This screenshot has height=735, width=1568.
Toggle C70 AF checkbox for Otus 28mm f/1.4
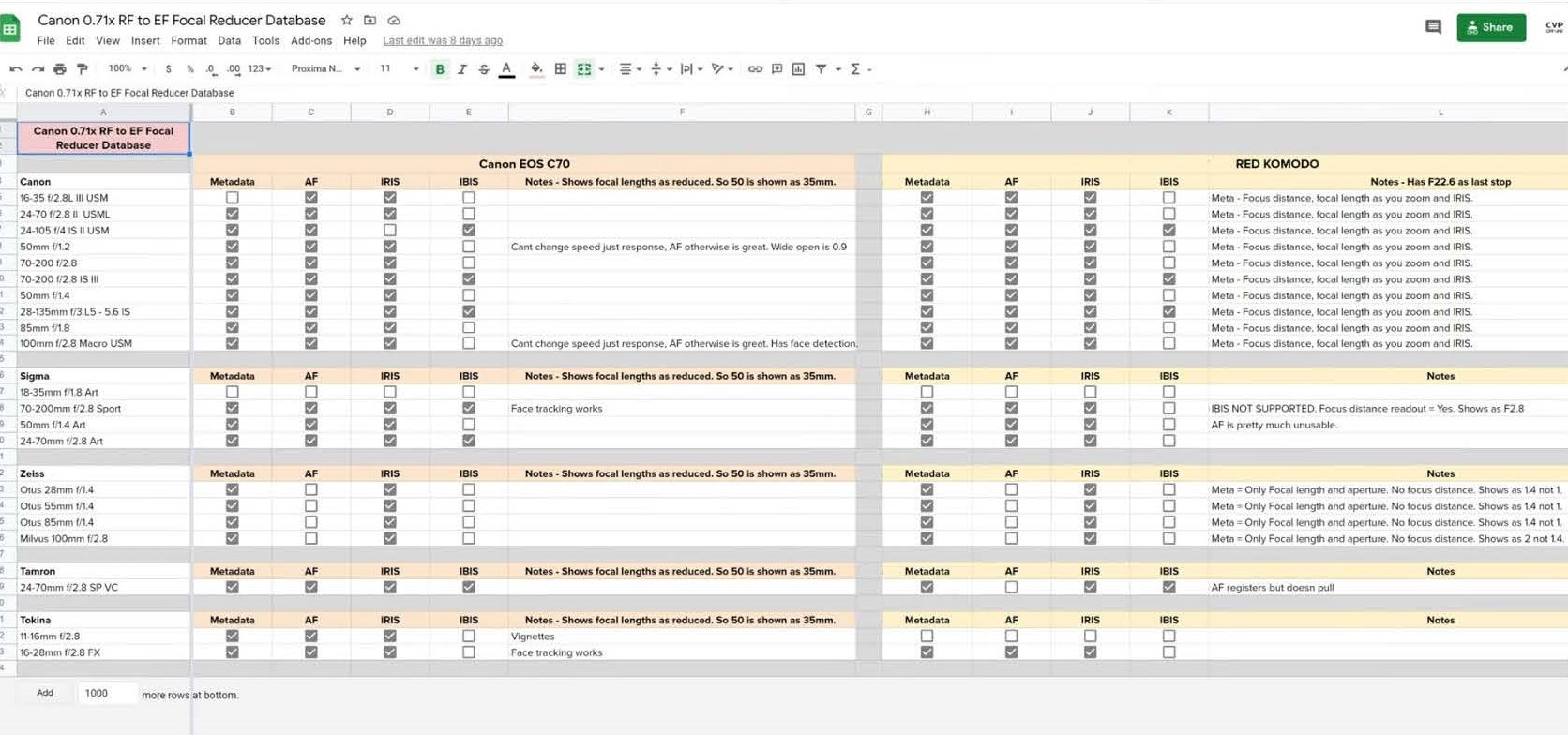click(x=311, y=490)
